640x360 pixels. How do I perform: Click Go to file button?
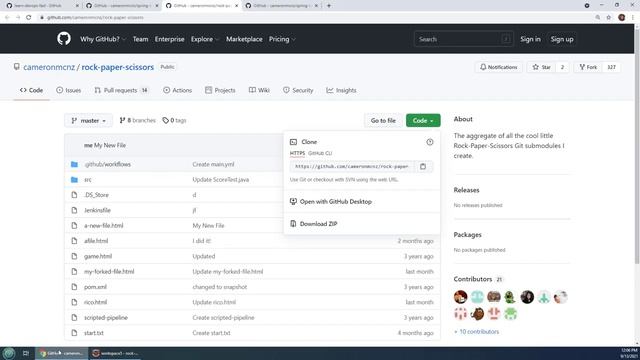point(383,120)
